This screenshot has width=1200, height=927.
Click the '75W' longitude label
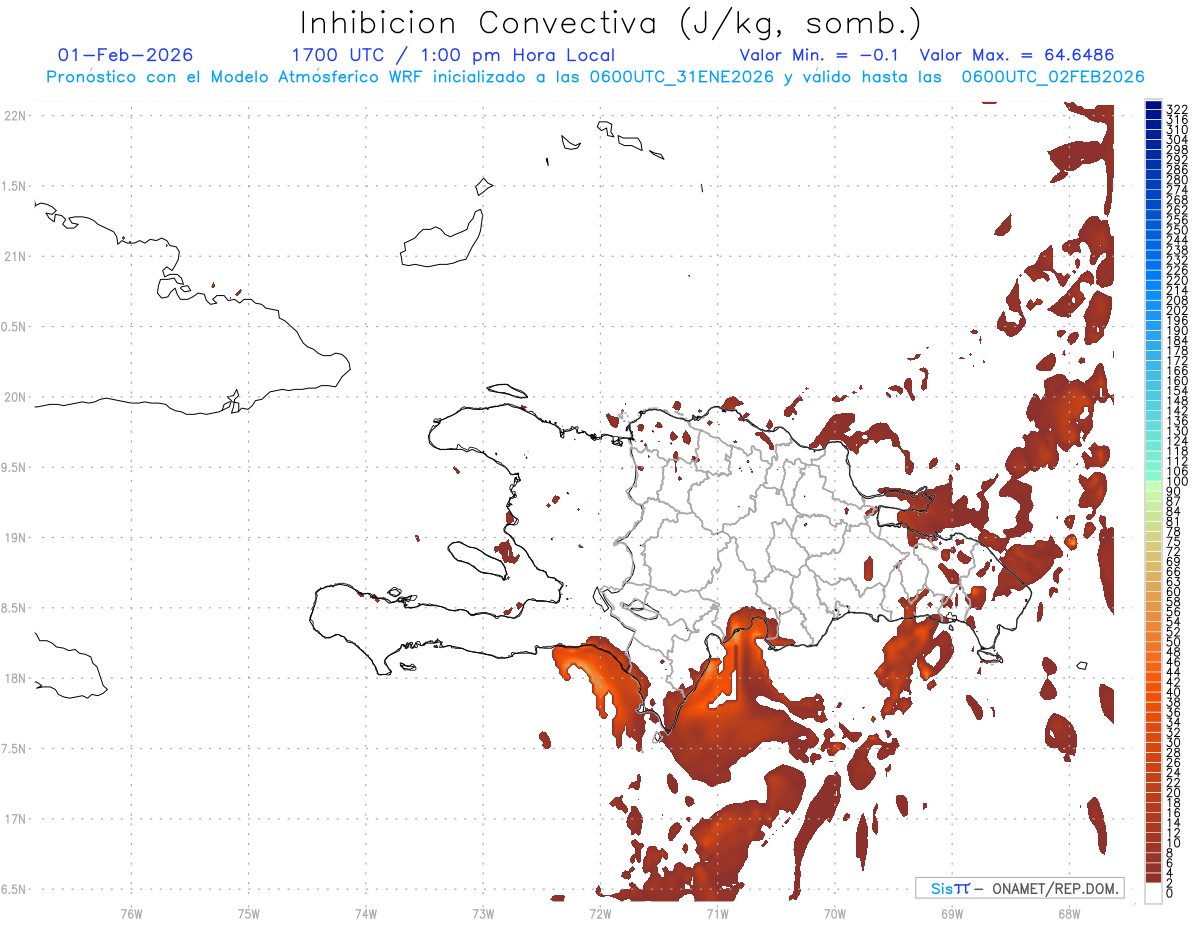(249, 913)
